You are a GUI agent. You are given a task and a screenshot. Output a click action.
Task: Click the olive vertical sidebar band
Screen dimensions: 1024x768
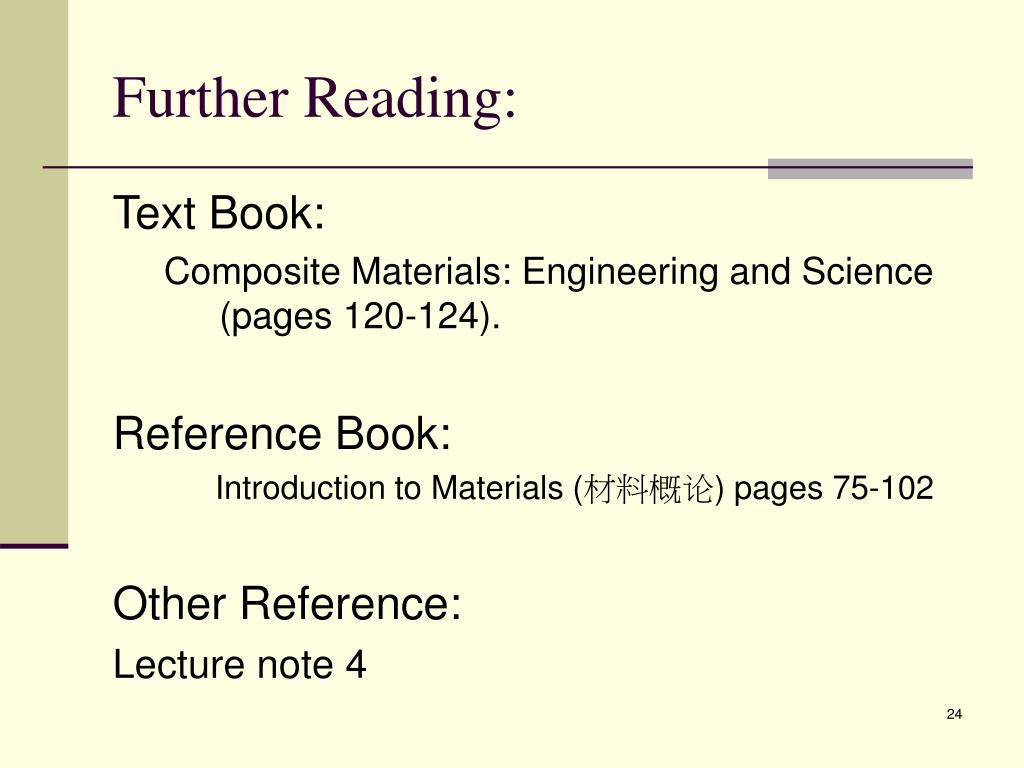click(x=34, y=271)
